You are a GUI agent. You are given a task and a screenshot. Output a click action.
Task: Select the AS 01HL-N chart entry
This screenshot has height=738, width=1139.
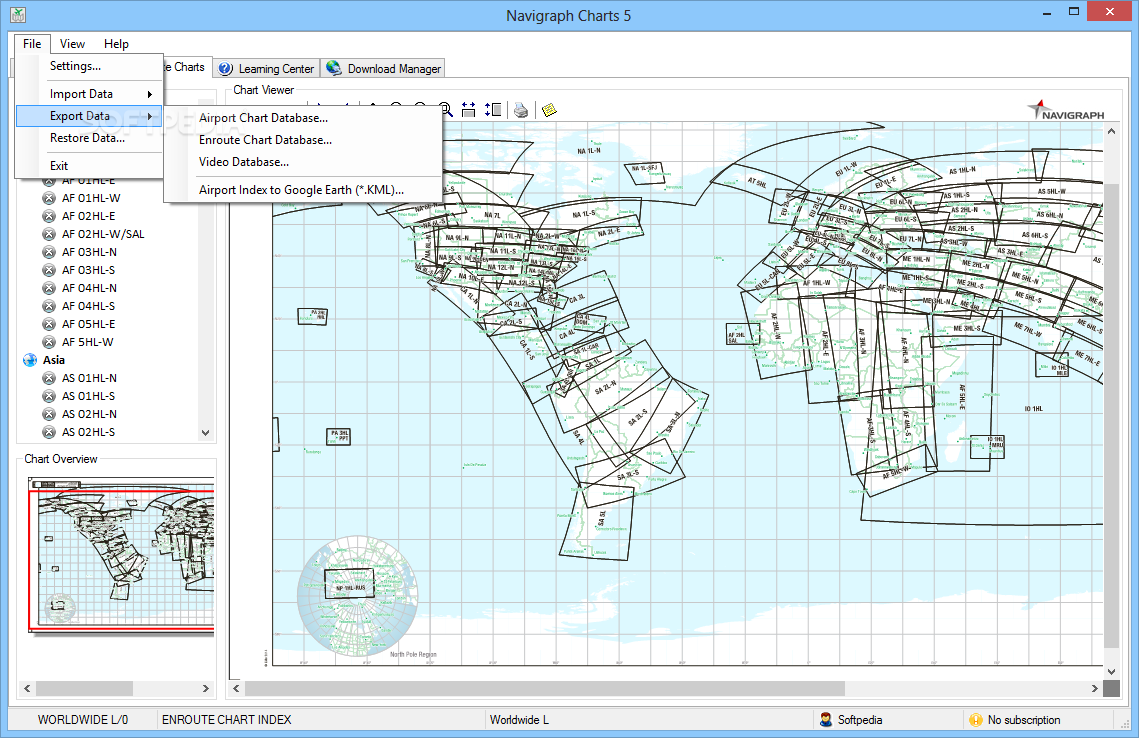[89, 378]
